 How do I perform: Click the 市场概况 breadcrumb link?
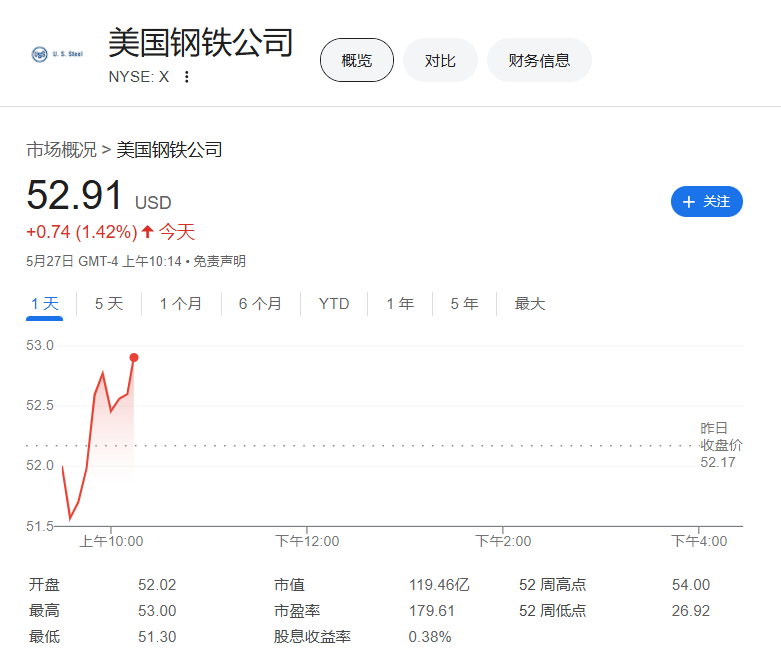tap(61, 149)
